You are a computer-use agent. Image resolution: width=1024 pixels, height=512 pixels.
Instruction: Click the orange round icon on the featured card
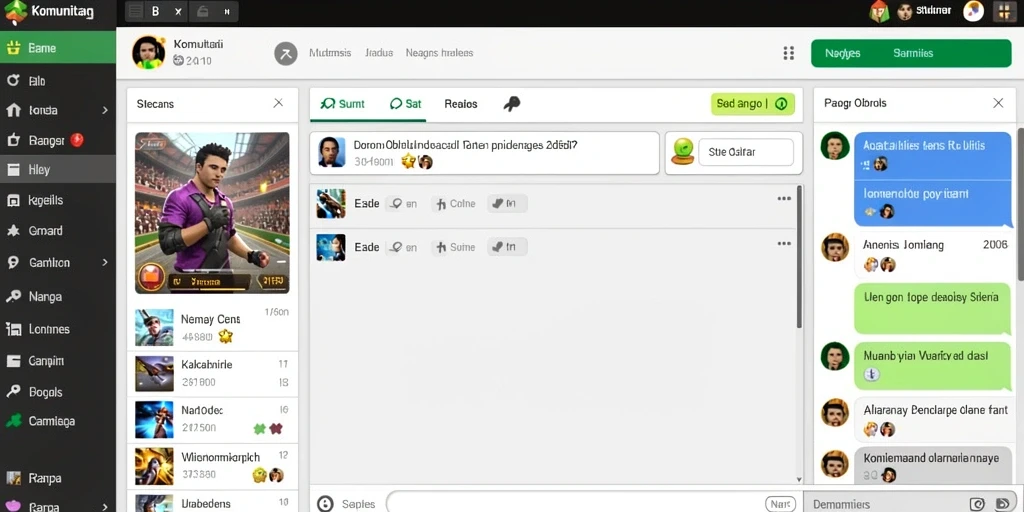[x=152, y=276]
